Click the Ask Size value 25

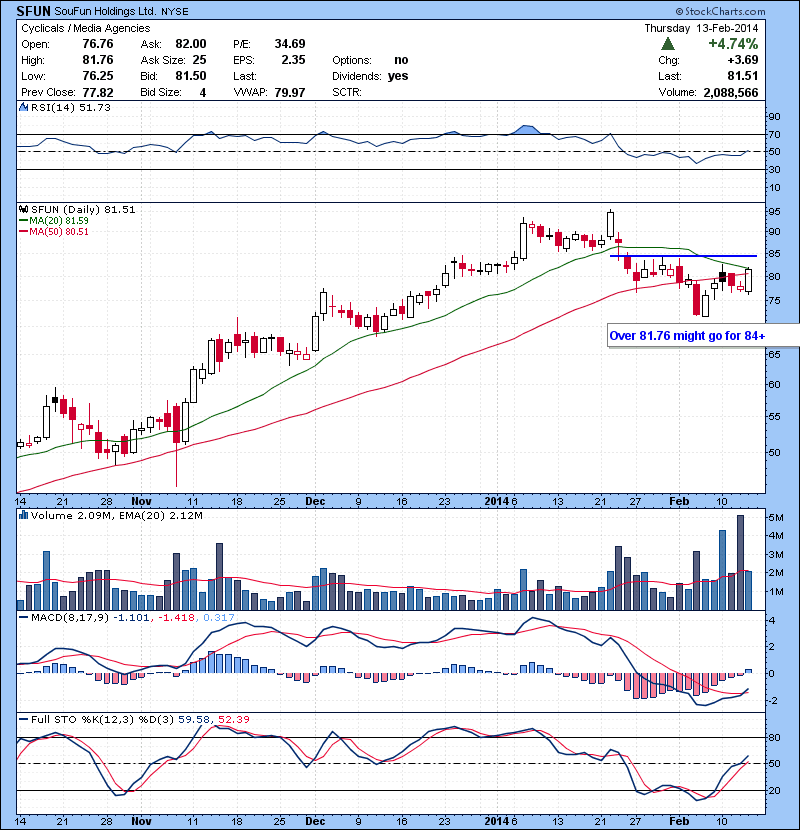click(x=199, y=60)
